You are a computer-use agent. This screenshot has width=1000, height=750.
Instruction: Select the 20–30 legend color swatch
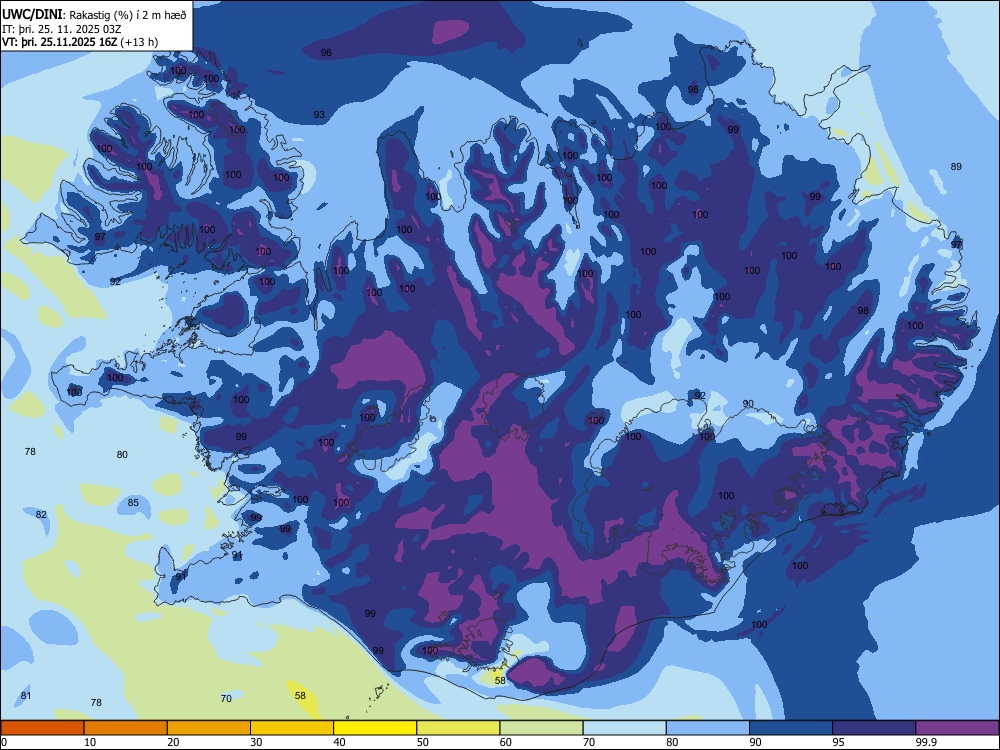tap(209, 728)
